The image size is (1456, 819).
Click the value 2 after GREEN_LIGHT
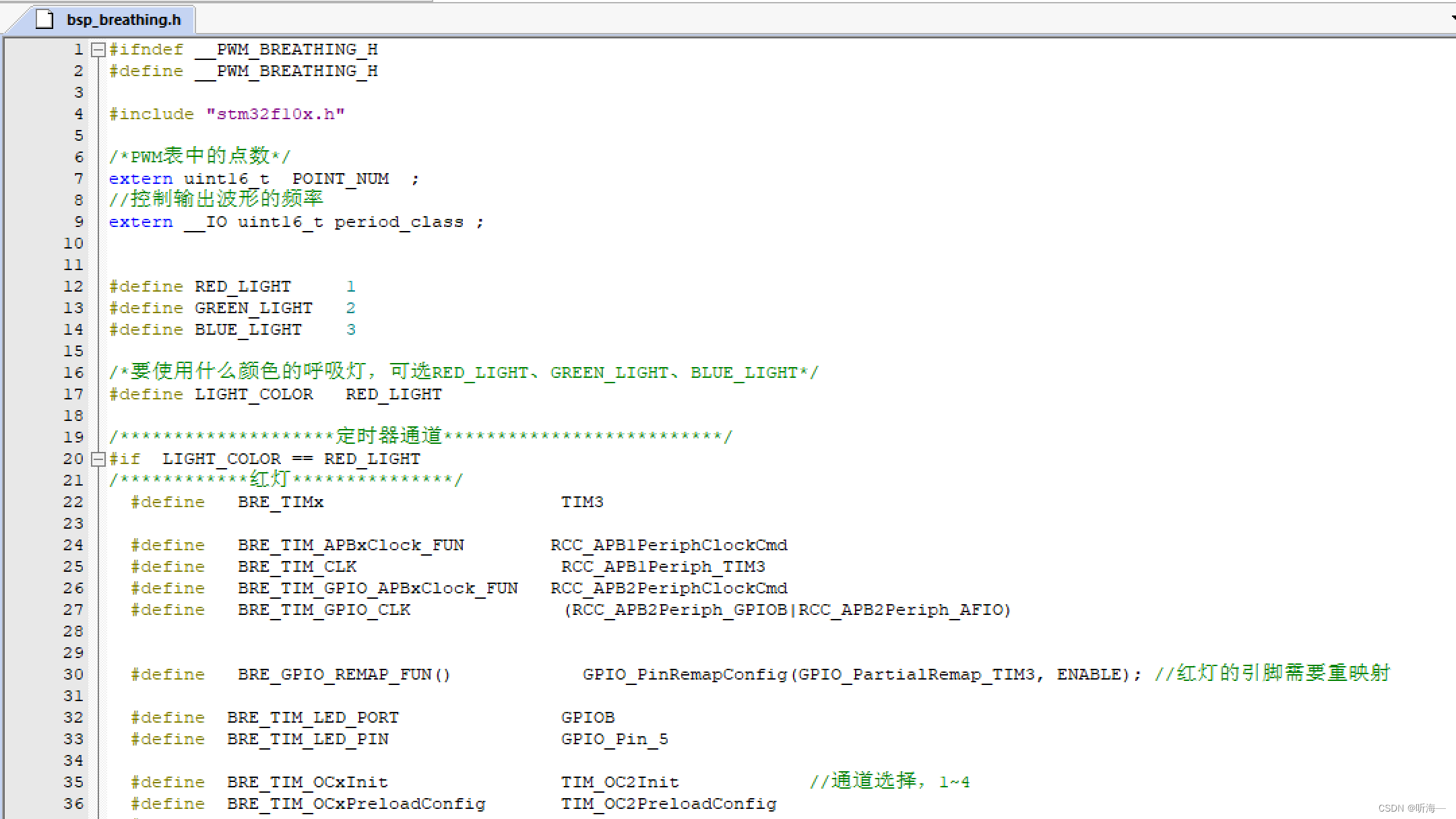[x=350, y=308]
